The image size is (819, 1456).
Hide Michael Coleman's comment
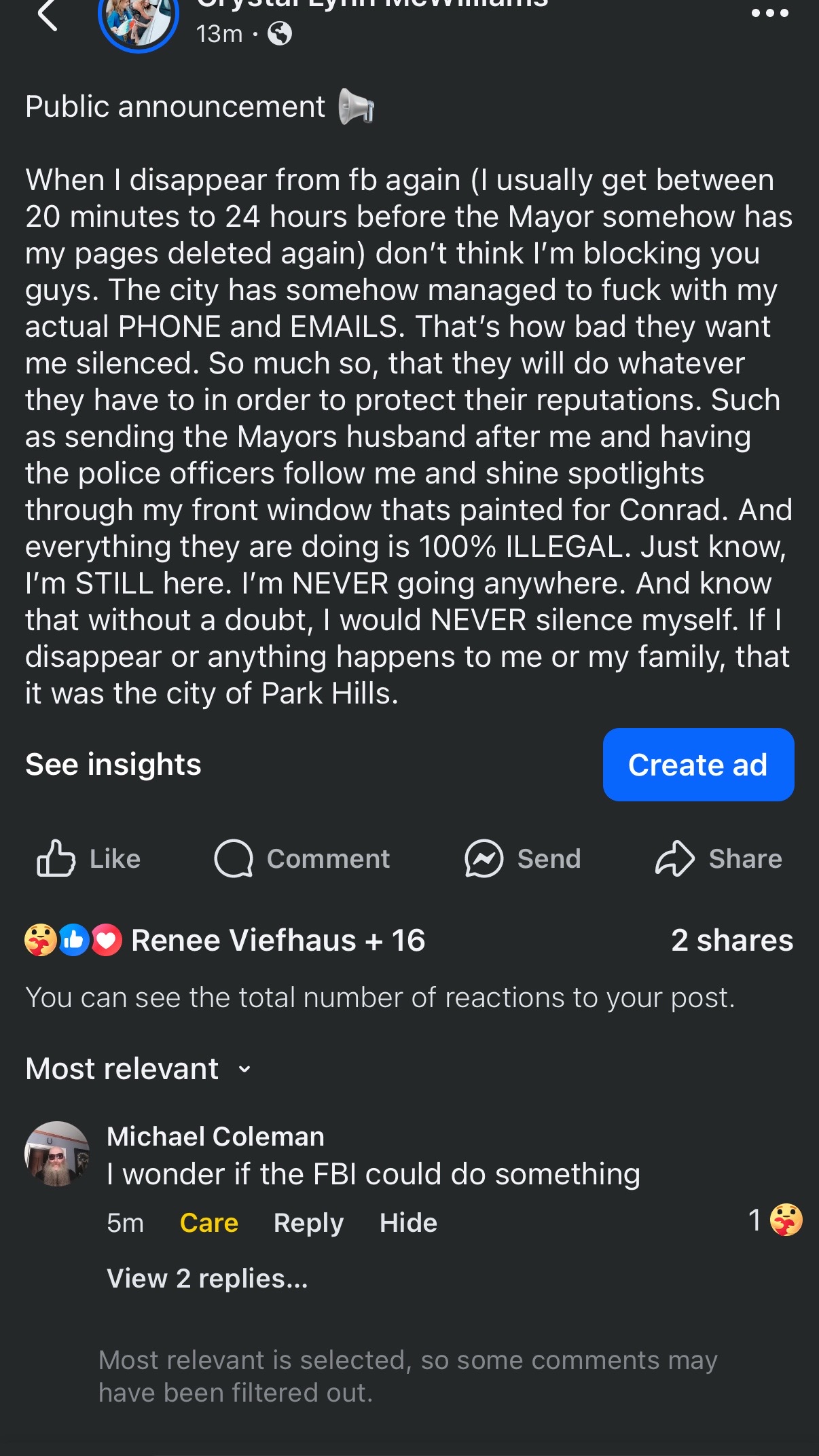(x=408, y=1223)
